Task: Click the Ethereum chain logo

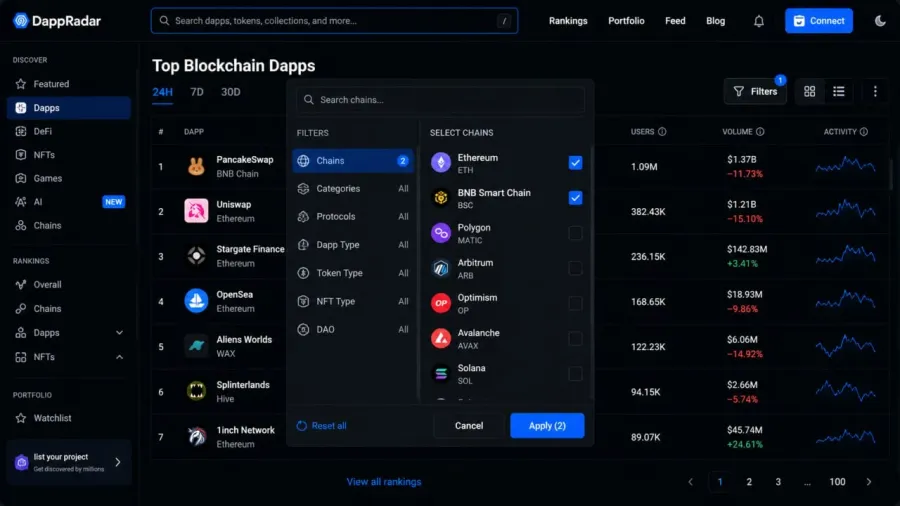Action: (x=441, y=163)
